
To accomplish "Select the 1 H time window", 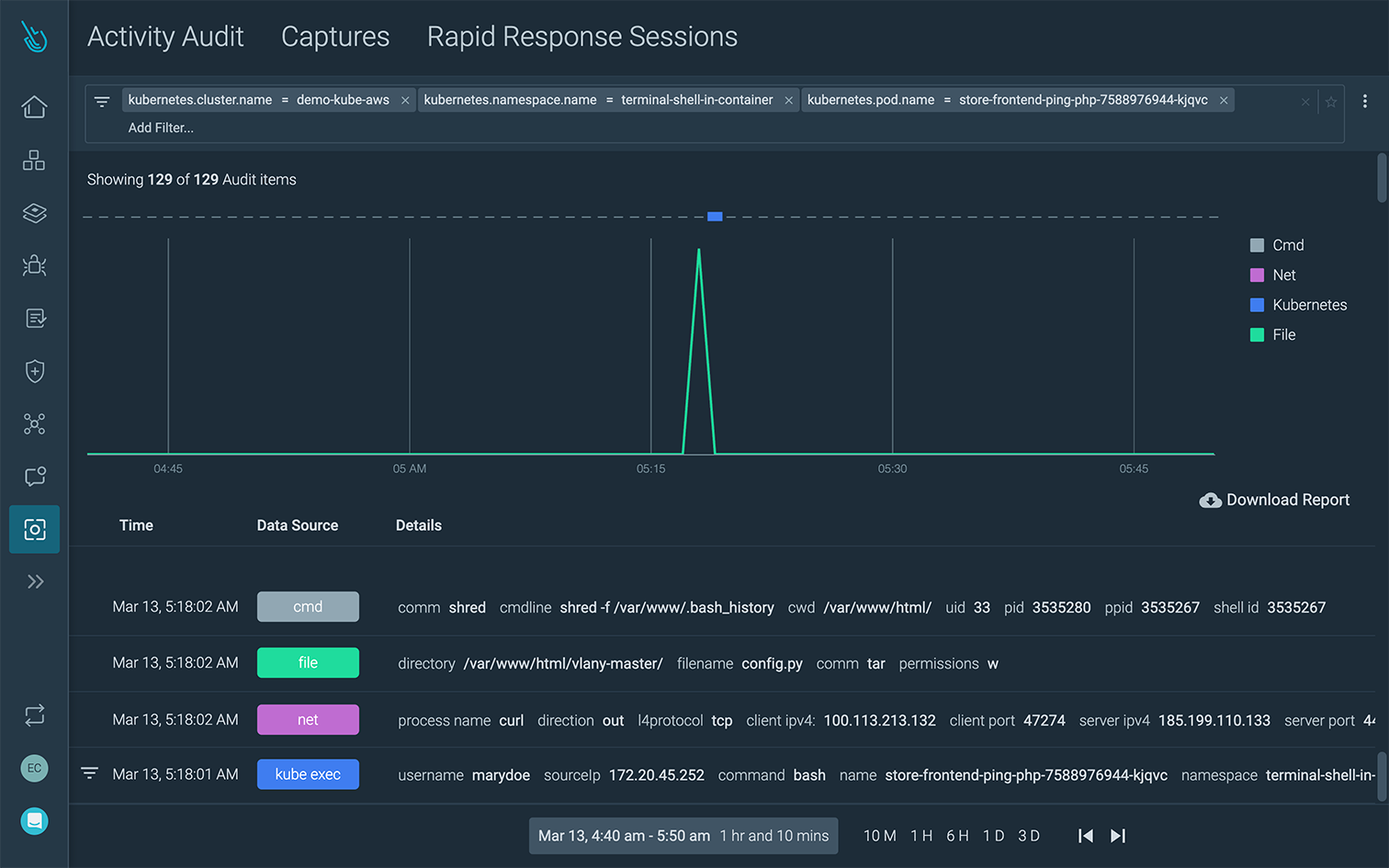I will coord(921,836).
